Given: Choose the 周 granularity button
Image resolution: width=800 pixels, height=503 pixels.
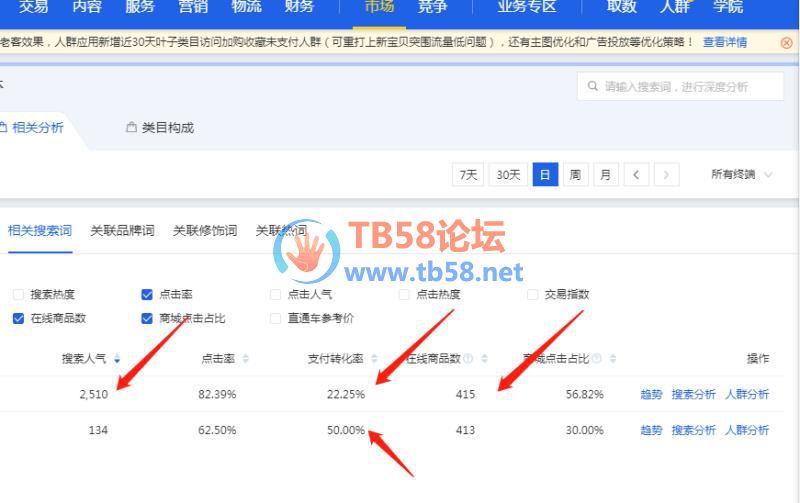Looking at the screenshot, I should (x=576, y=175).
